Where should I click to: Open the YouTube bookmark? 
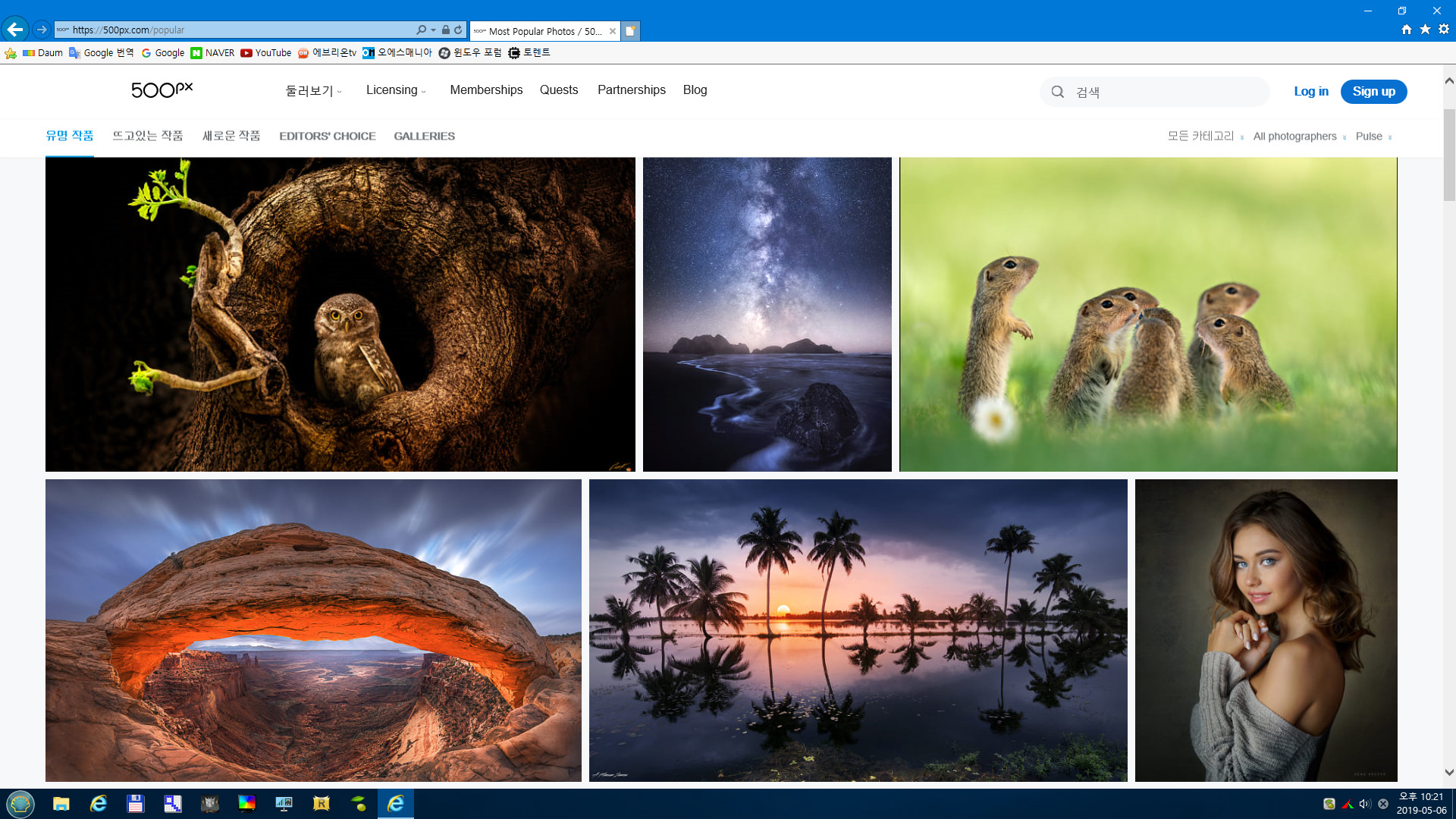(265, 53)
